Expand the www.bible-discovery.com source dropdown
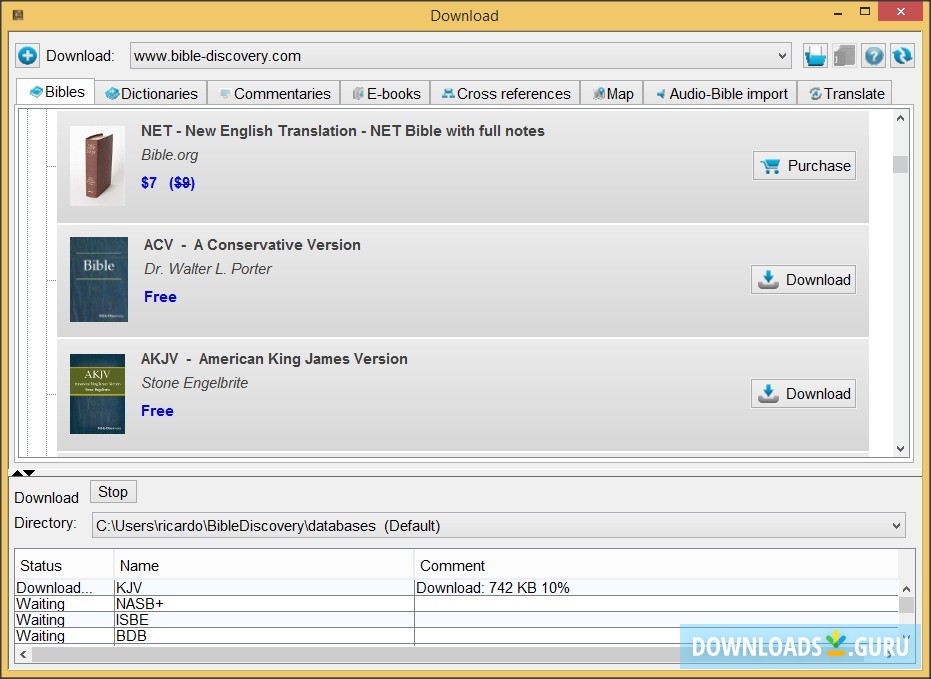Image resolution: width=931 pixels, height=679 pixels. [x=782, y=56]
